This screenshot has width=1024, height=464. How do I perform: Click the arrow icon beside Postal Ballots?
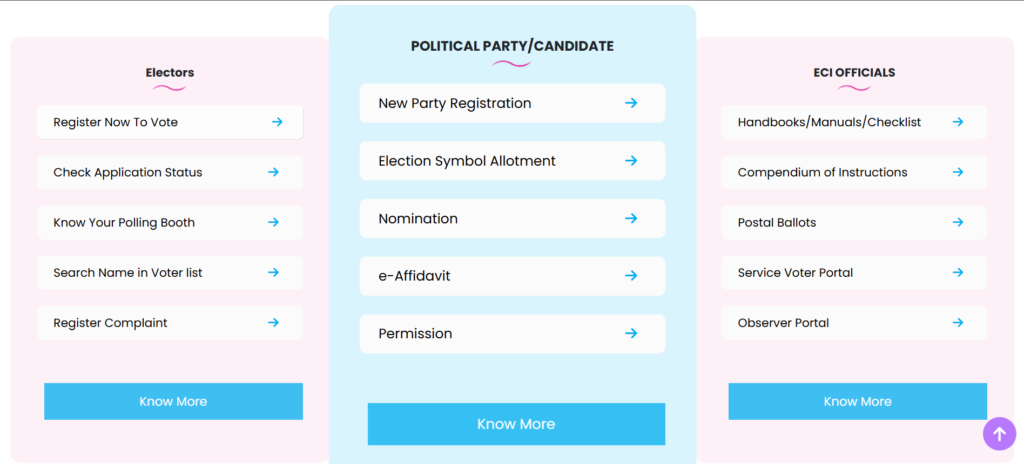[x=958, y=223]
